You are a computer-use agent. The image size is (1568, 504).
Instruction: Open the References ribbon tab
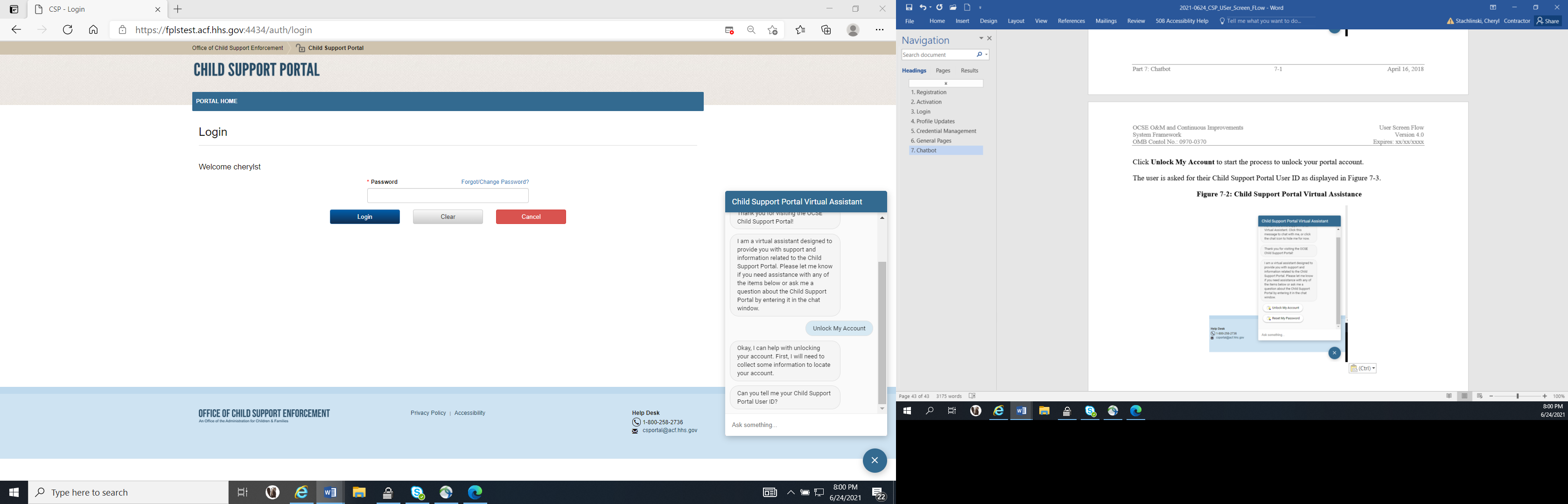click(1071, 21)
